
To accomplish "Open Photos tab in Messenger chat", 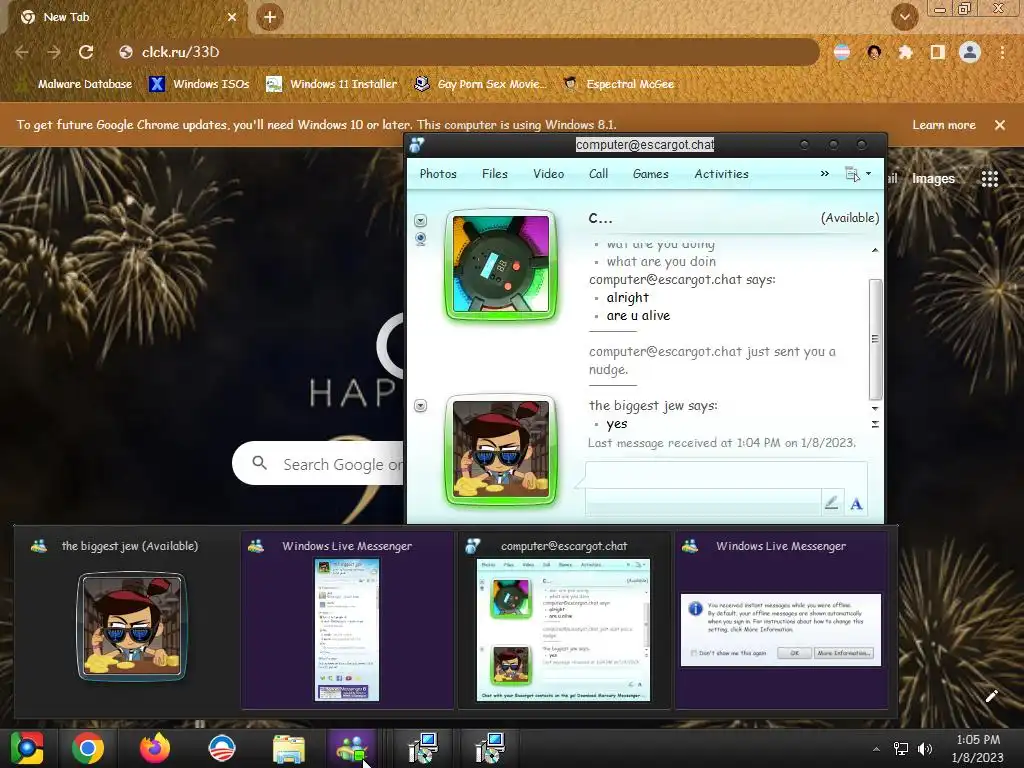I will click(x=438, y=174).
